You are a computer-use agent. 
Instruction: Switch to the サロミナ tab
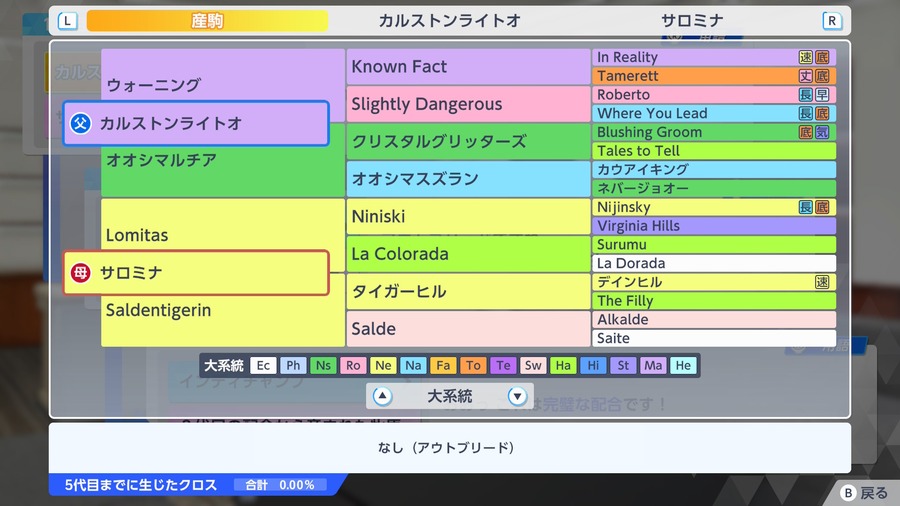pos(692,21)
